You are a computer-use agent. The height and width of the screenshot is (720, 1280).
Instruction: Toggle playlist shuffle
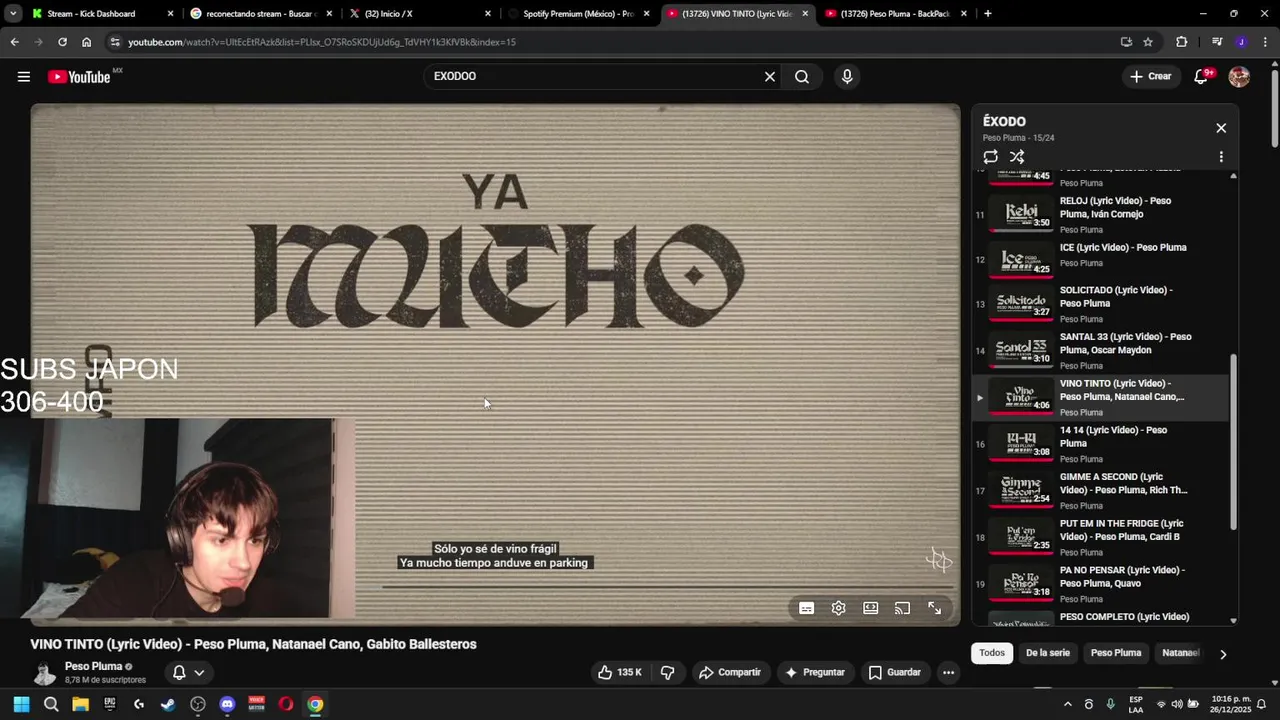(x=1017, y=157)
